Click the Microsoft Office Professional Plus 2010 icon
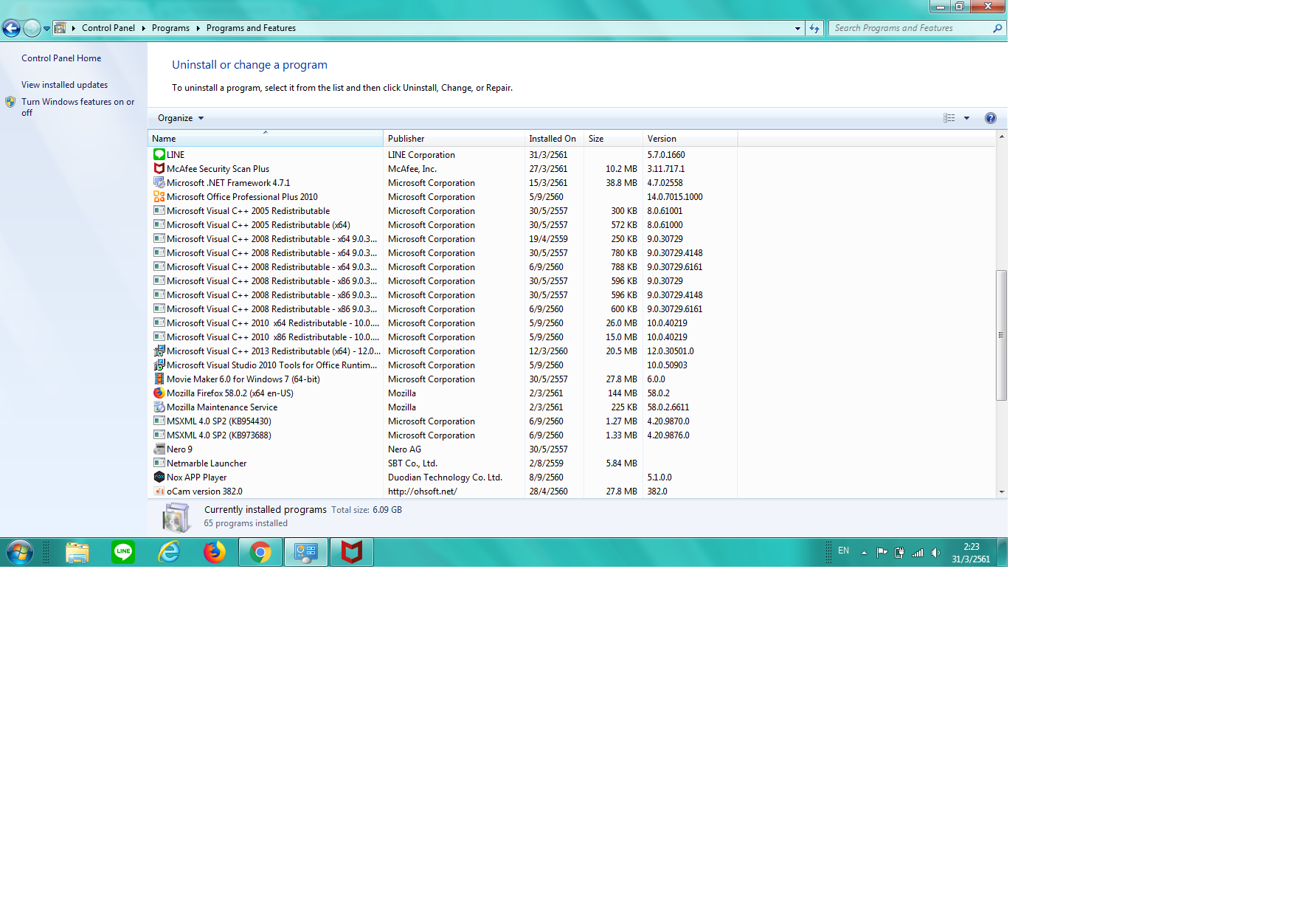This screenshot has width=1316, height=921. [x=159, y=197]
